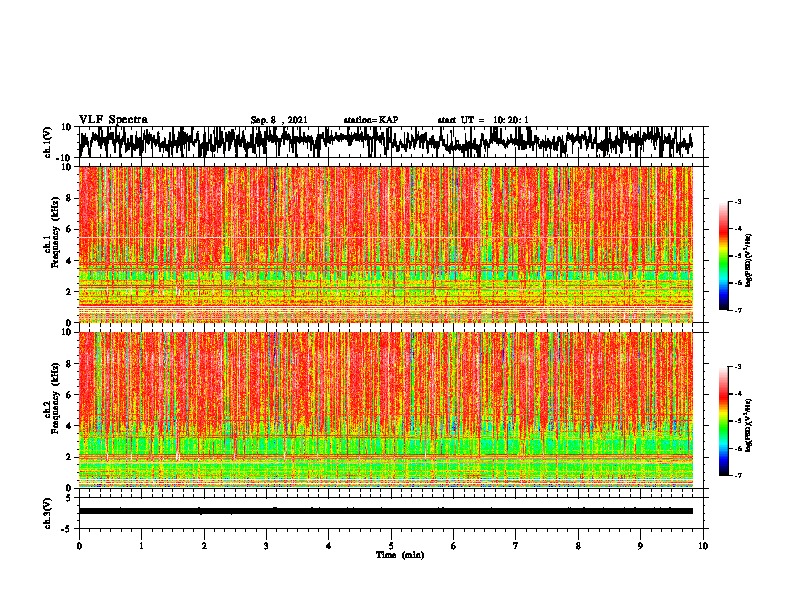792x612 pixels.
Task: Click the "5" tick on ch.3(V) axis
Action: [x=69, y=497]
